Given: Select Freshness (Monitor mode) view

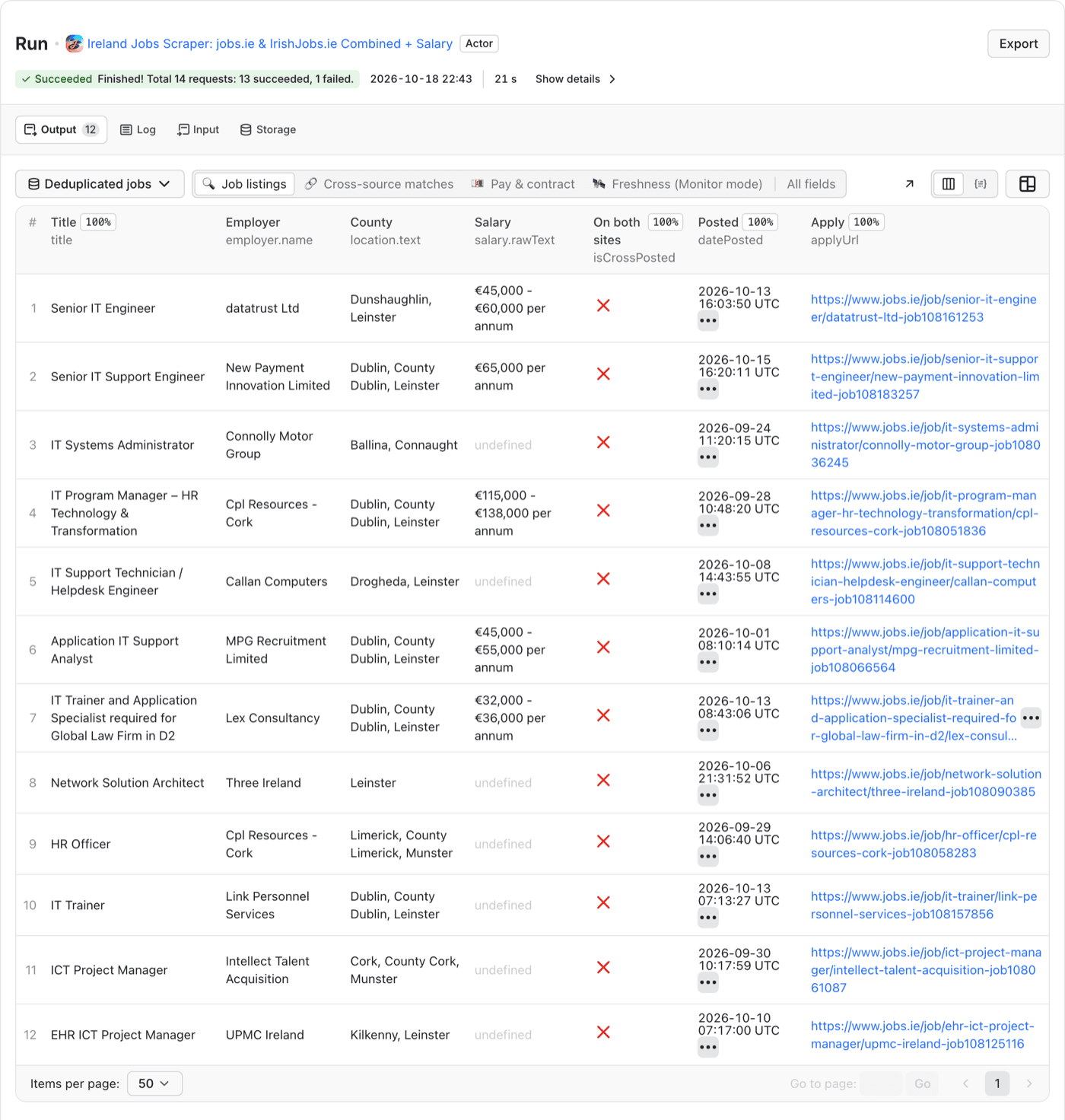Looking at the screenshot, I should click(677, 184).
